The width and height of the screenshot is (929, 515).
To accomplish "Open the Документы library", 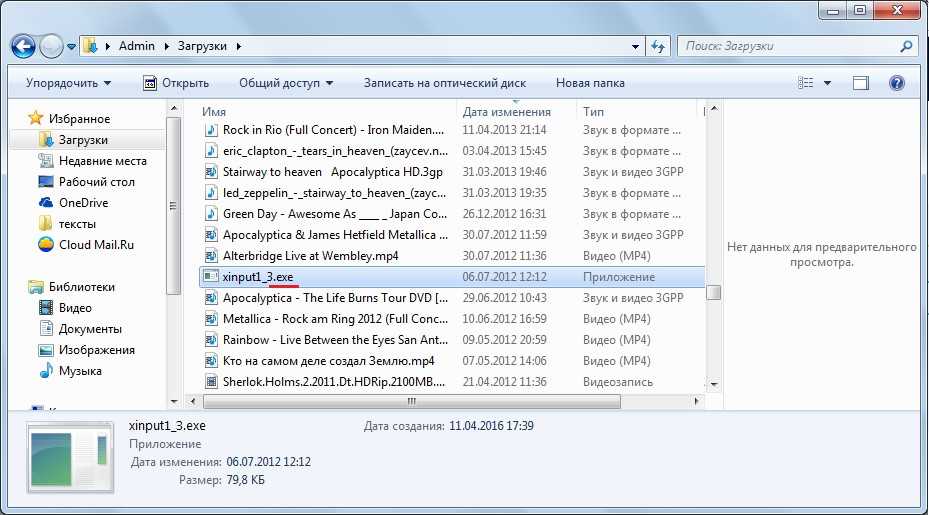I will pos(90,329).
